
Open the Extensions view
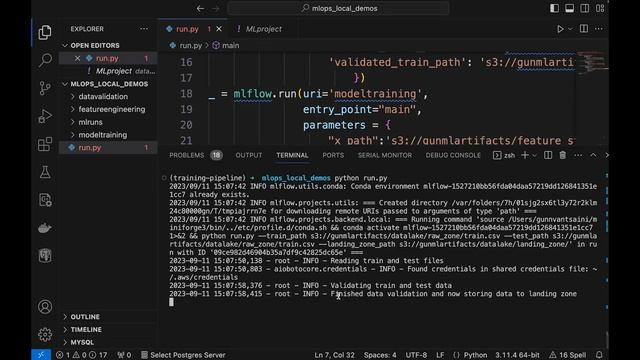(x=45, y=144)
